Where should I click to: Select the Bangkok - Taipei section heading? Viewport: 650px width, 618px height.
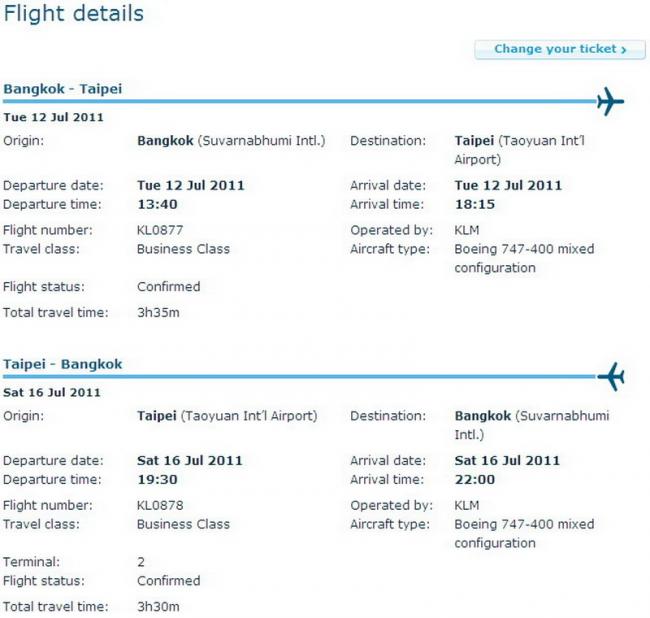tap(63, 89)
